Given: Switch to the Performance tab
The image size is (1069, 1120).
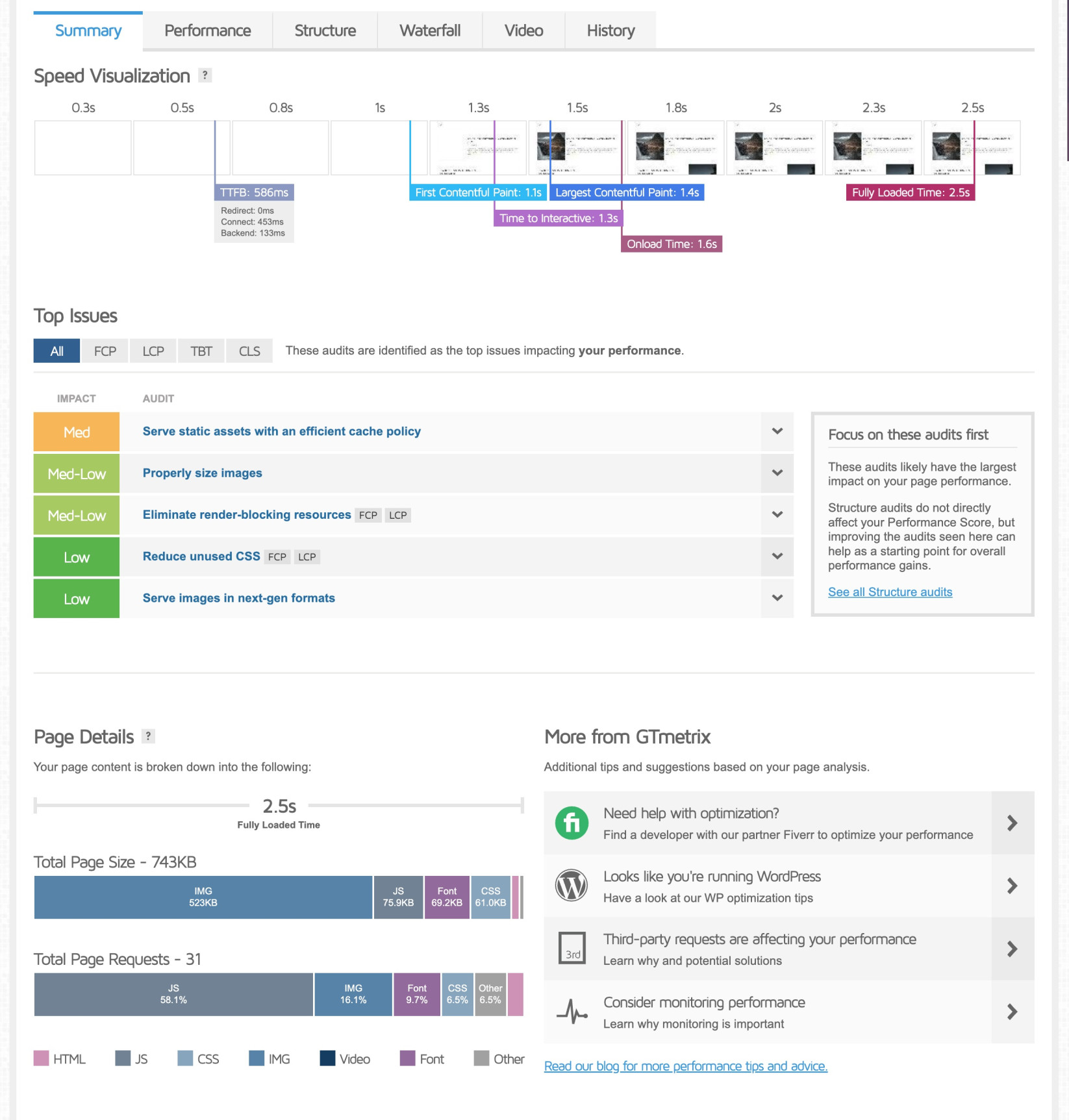Looking at the screenshot, I should [x=208, y=31].
